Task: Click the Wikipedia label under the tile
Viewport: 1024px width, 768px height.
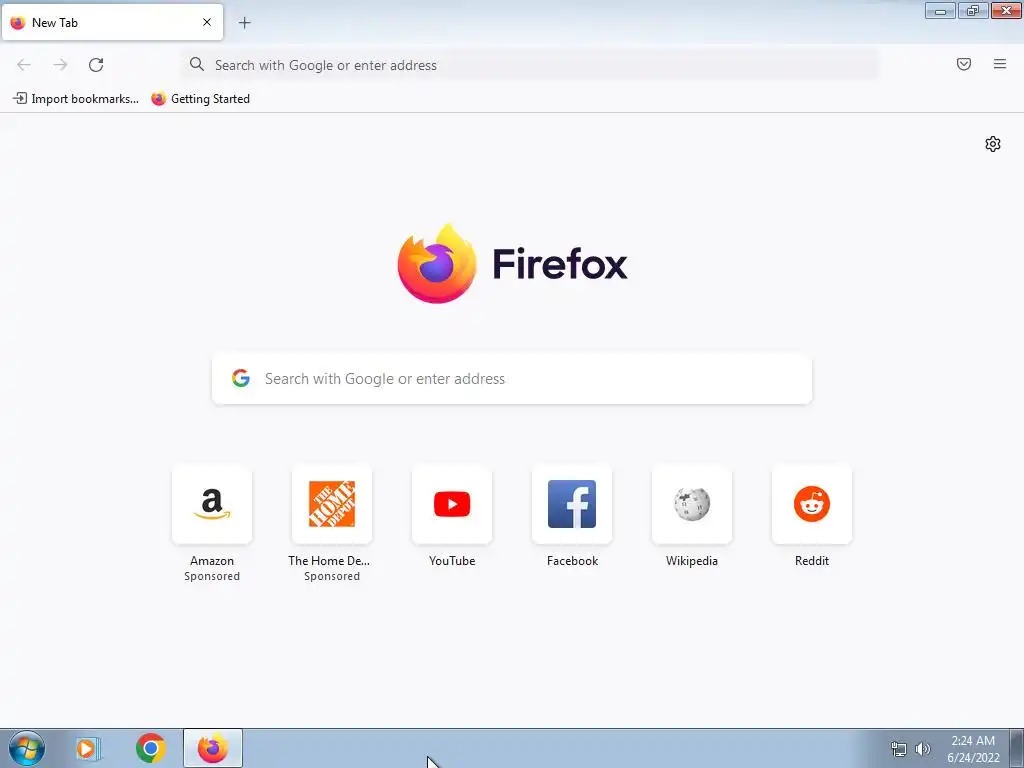Action: 692,561
